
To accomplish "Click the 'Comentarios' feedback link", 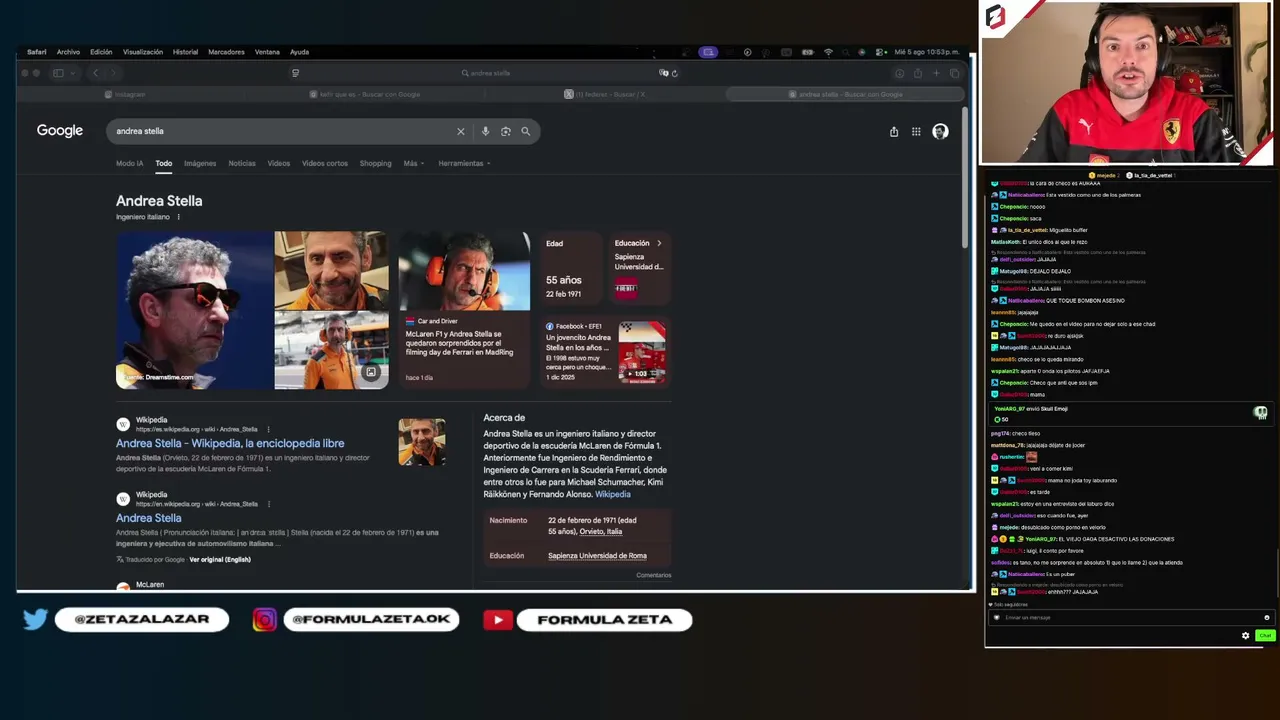I will [x=654, y=575].
